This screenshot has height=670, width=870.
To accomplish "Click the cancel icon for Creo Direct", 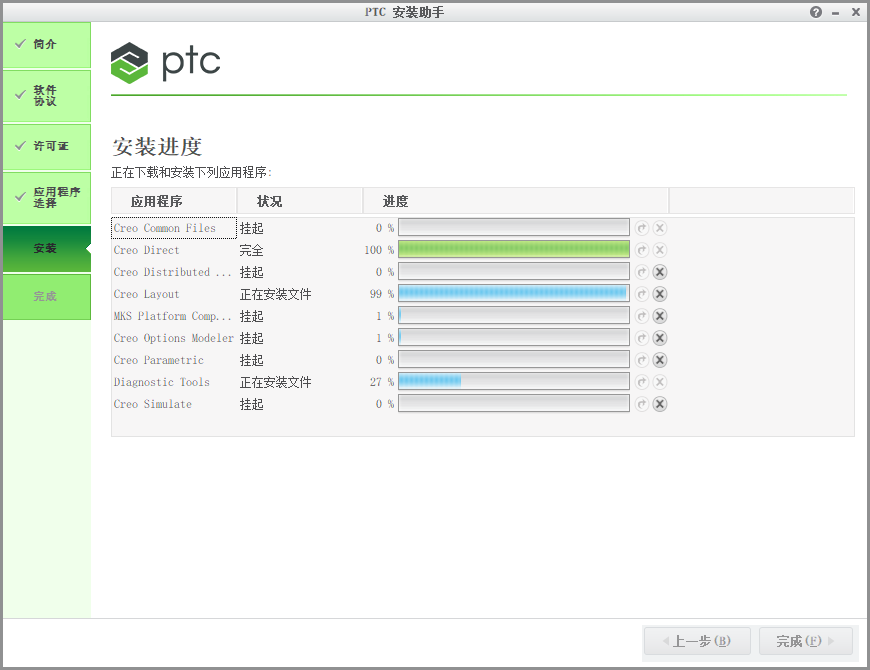I will click(x=660, y=250).
